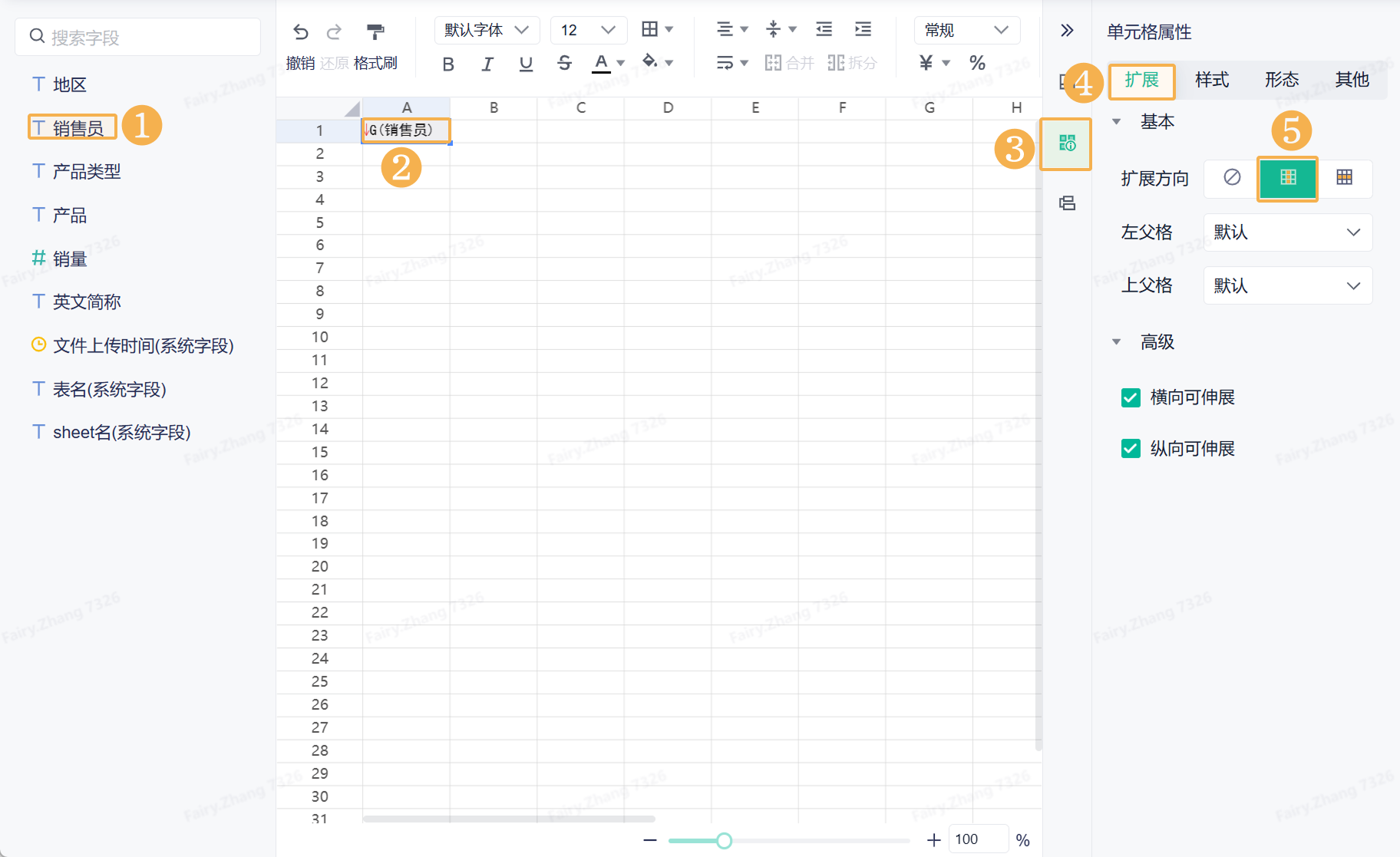The width and height of the screenshot is (1400, 857).
Task: Select column B header
Action: (494, 107)
